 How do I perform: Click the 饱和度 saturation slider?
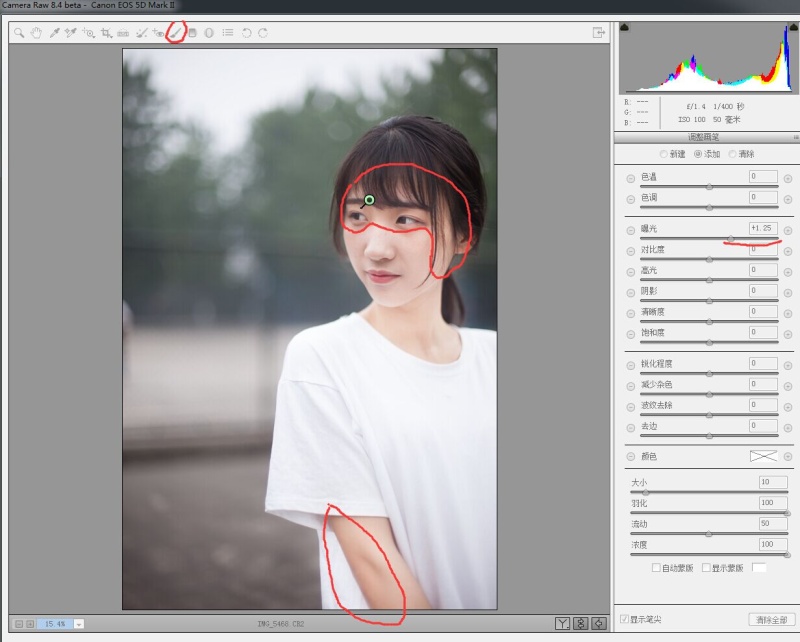pos(709,342)
